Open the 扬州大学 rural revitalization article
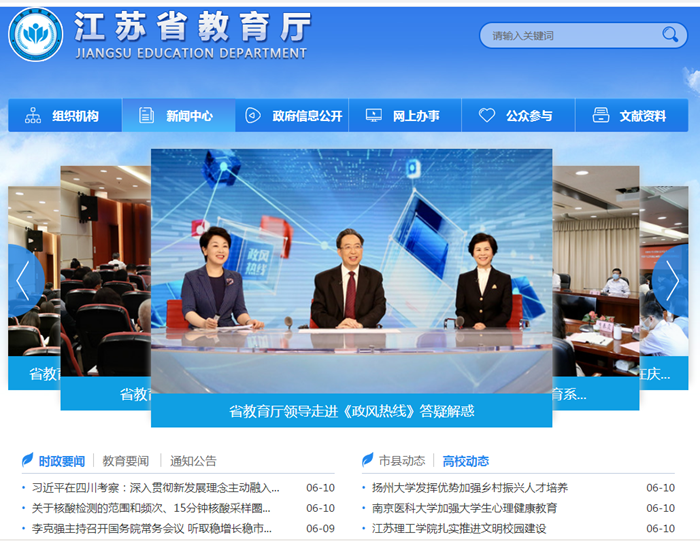The width and height of the screenshot is (700, 541). [x=469, y=488]
